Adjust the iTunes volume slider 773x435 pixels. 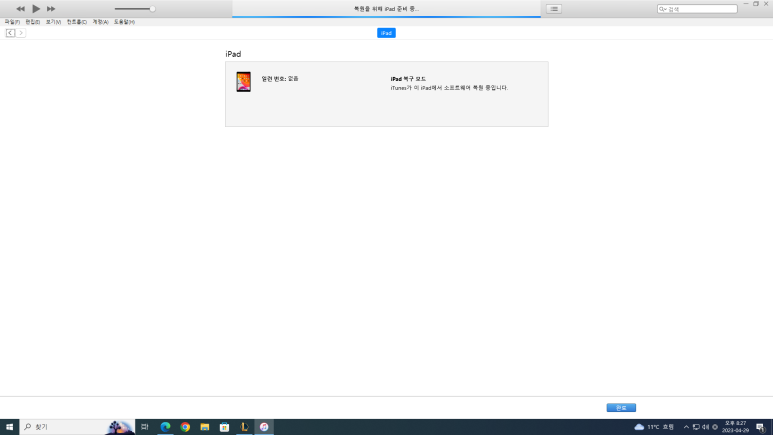pos(135,9)
